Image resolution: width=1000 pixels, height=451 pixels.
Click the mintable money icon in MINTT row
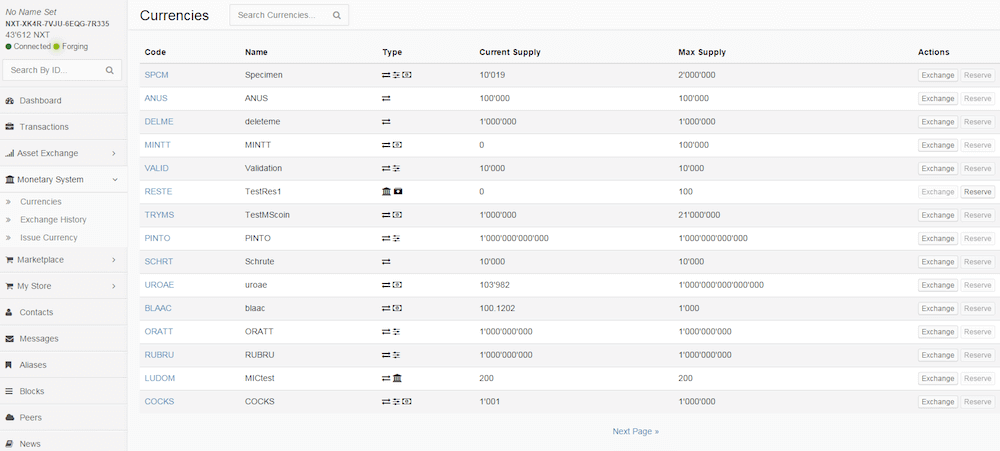397,145
